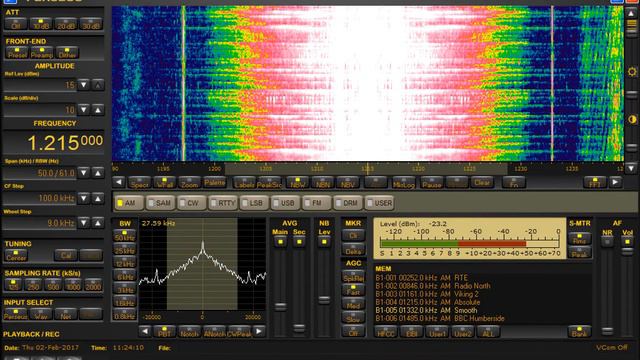Select Perseus as input source

(x=16, y=314)
